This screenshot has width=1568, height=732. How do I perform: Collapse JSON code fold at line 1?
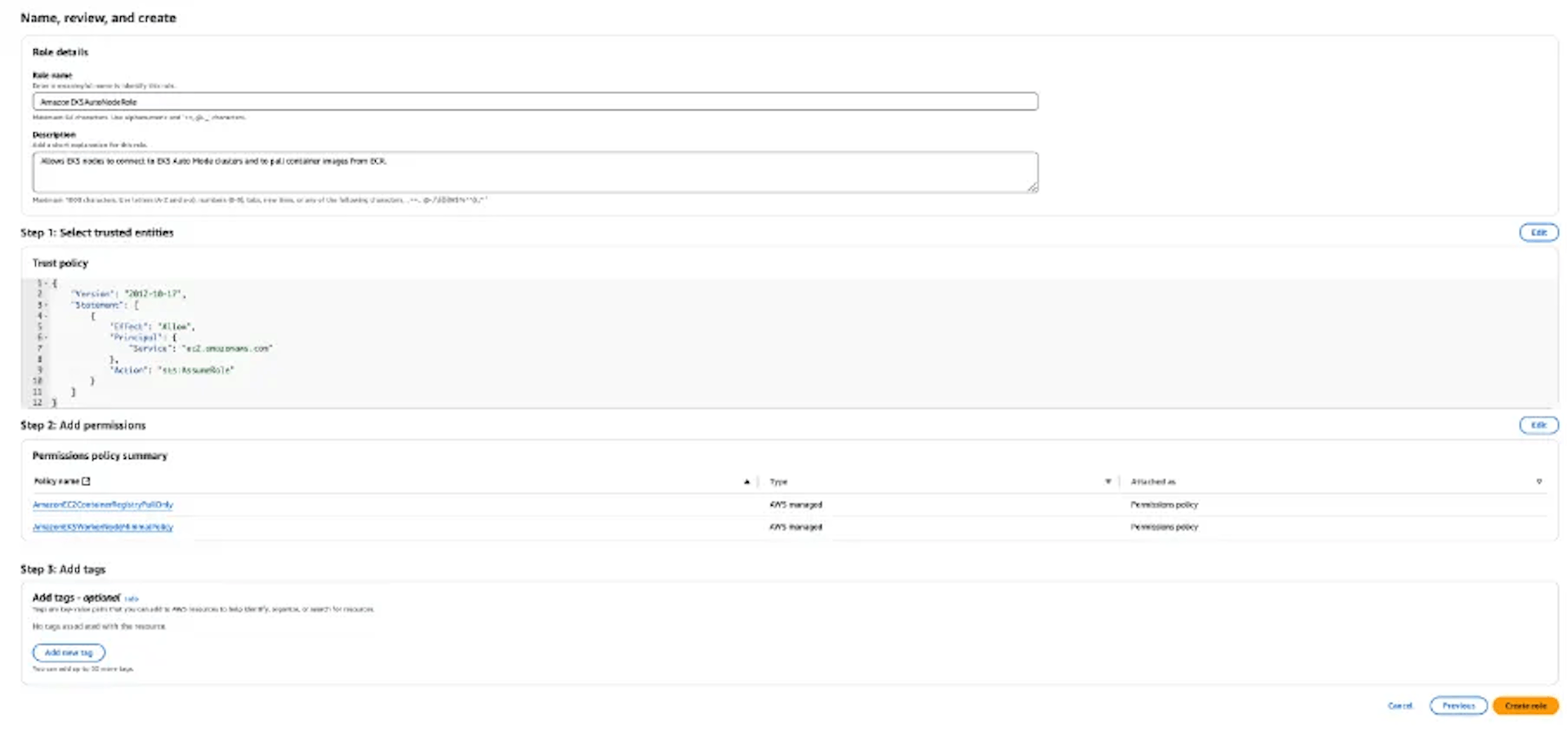[45, 283]
